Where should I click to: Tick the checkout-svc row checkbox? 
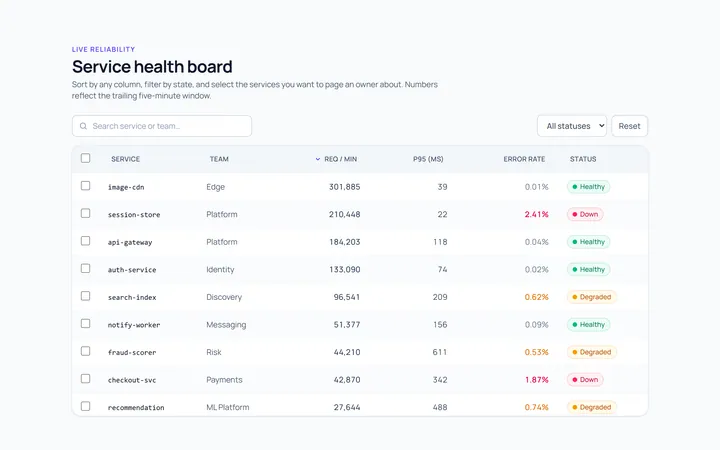pos(85,378)
